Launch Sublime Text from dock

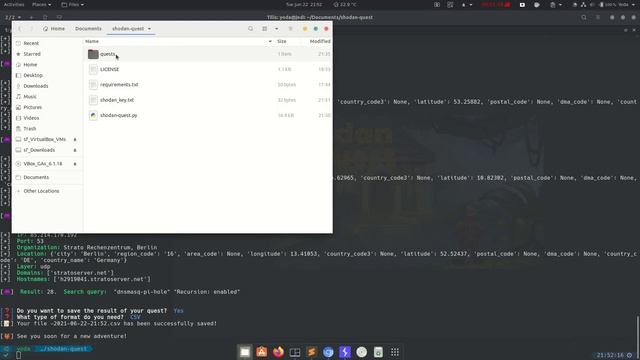(x=311, y=352)
